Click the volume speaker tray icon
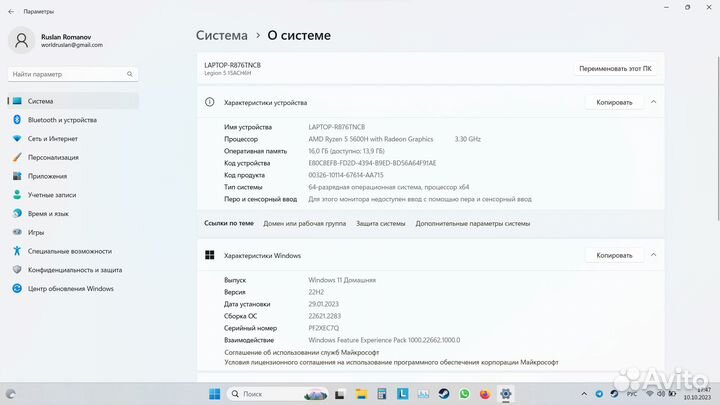 point(661,394)
